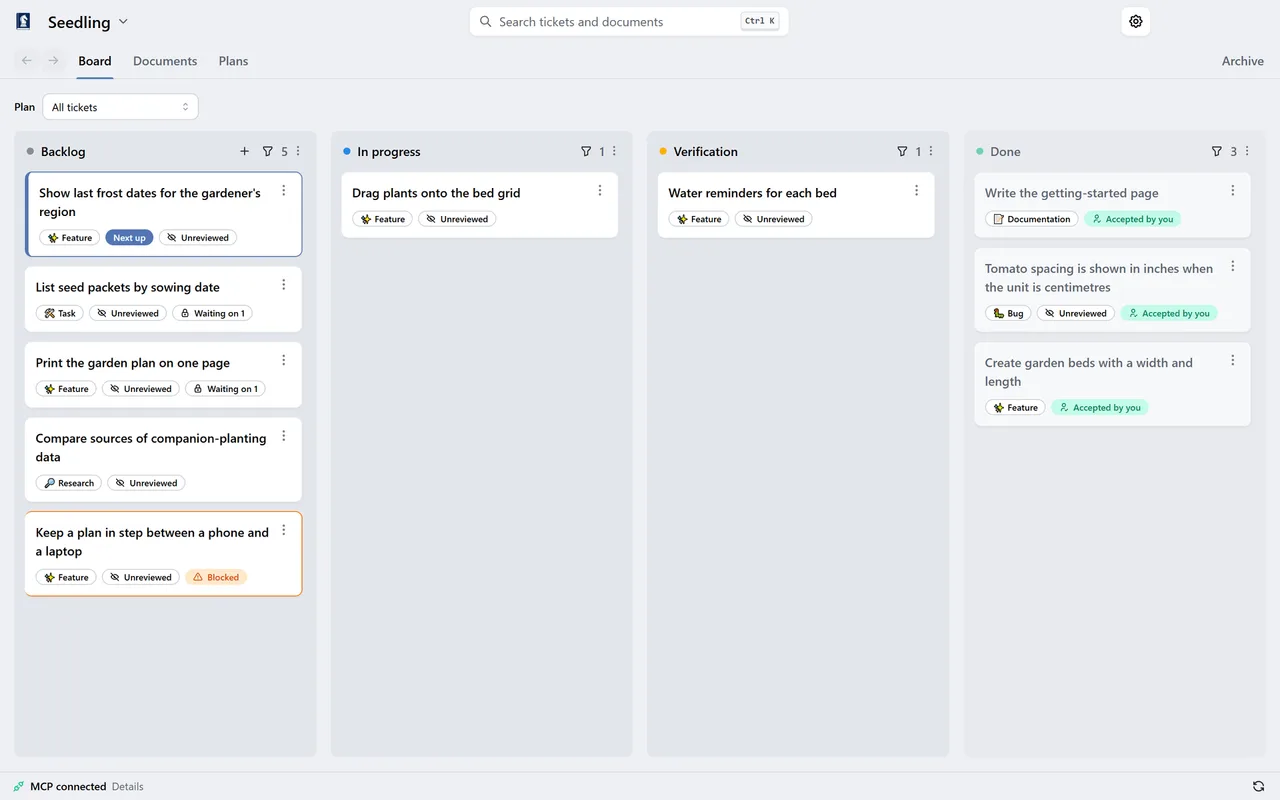Open 'Tomato spacing is shown in inches' ticket
The image size is (1280, 800).
click(1099, 278)
